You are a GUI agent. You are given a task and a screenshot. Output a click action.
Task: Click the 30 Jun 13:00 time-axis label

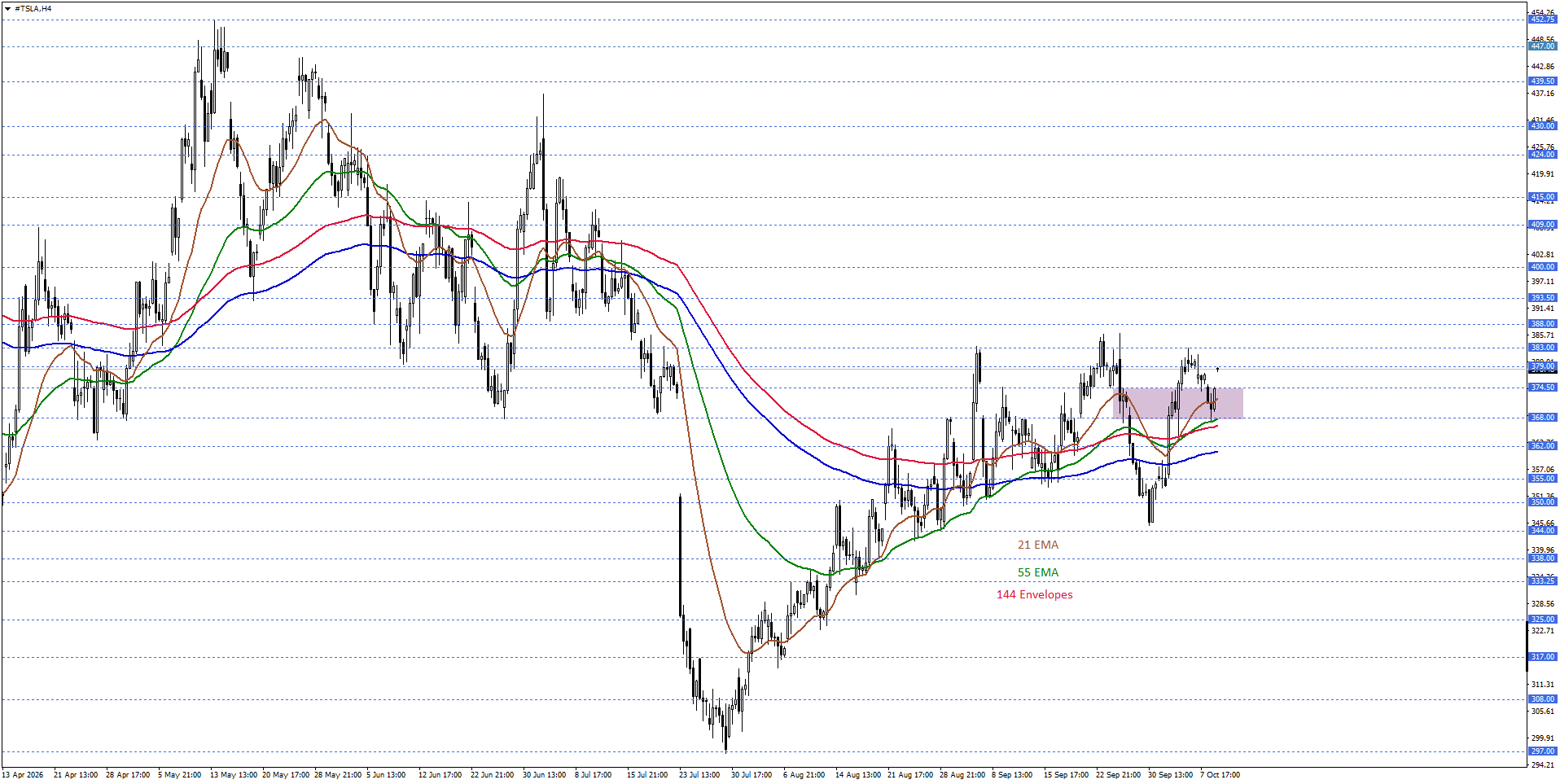tap(544, 775)
